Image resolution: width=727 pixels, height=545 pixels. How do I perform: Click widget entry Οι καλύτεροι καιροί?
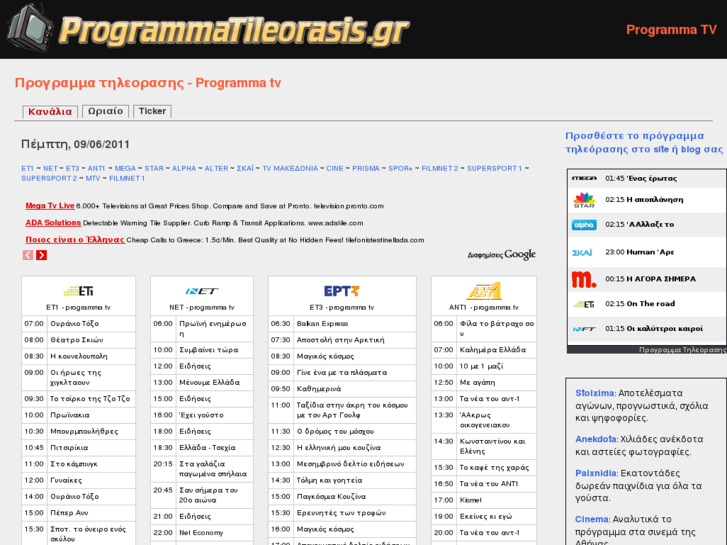[664, 328]
